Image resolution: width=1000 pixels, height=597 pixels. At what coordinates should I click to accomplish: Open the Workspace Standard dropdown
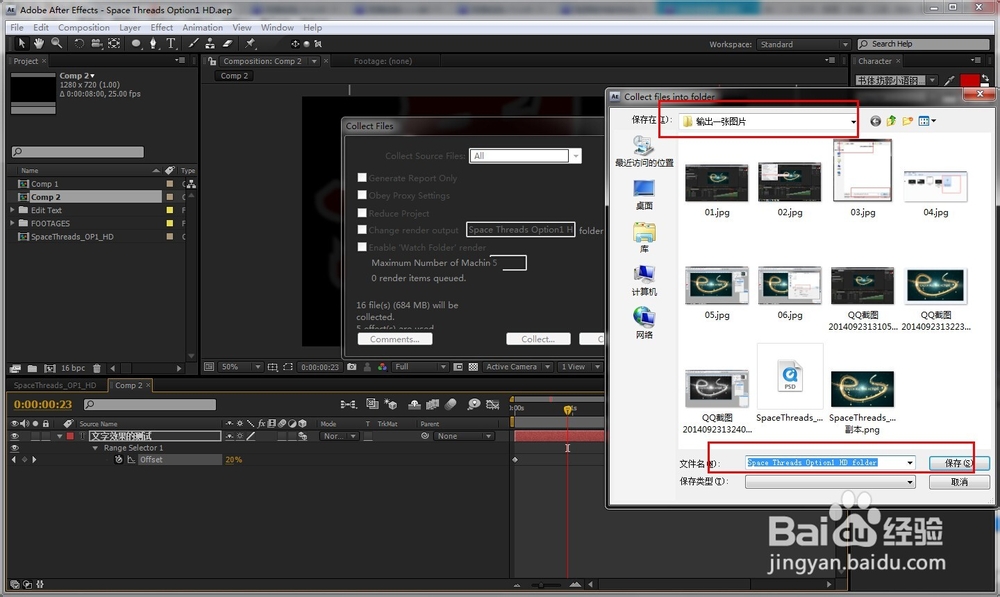[x=804, y=44]
